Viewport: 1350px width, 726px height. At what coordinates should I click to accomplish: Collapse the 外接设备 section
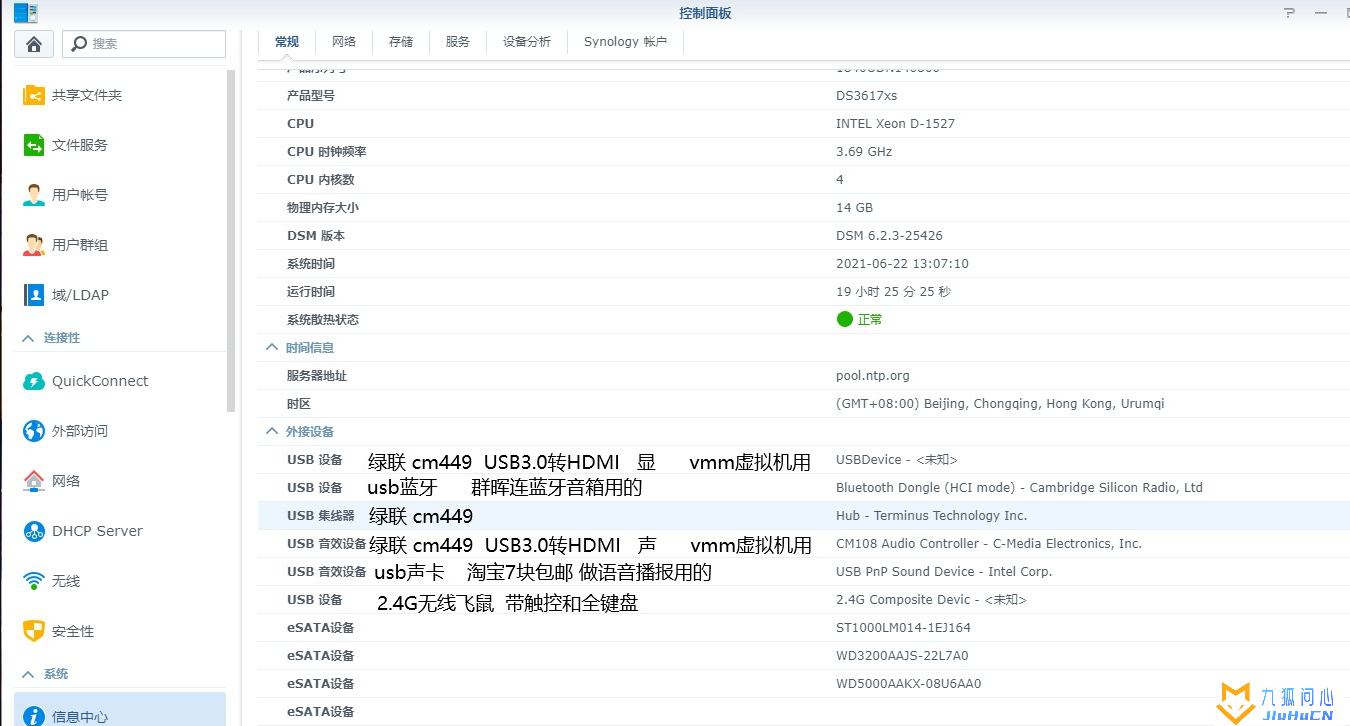(271, 432)
